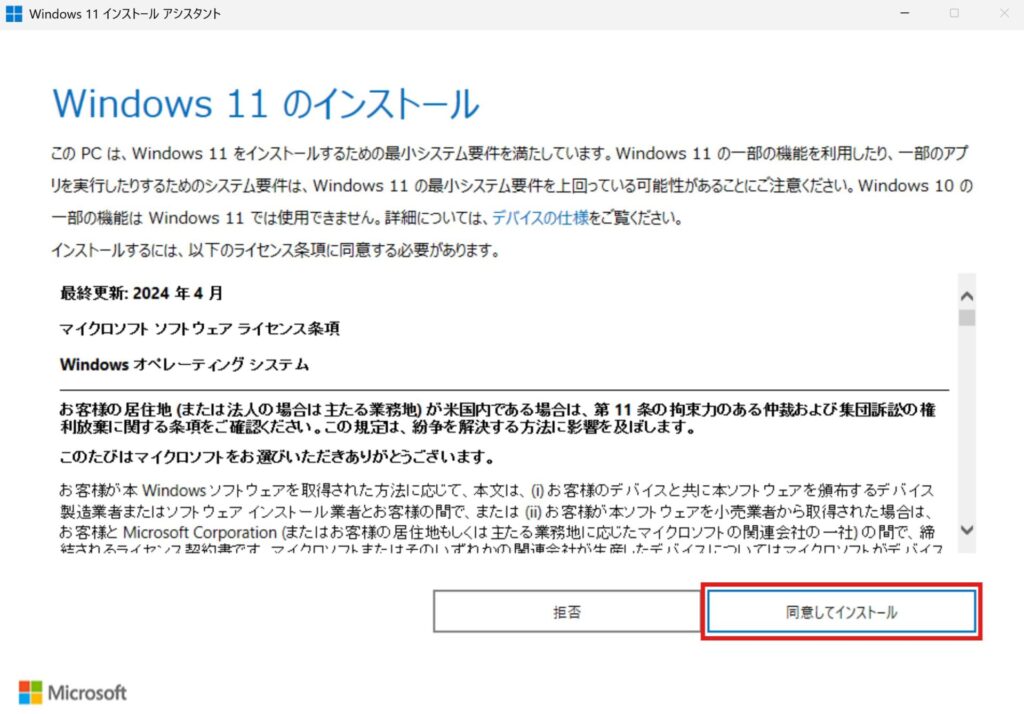The height and width of the screenshot is (714, 1024).
Task: Click the Windows オペレーティング システム line
Action: coord(184,364)
